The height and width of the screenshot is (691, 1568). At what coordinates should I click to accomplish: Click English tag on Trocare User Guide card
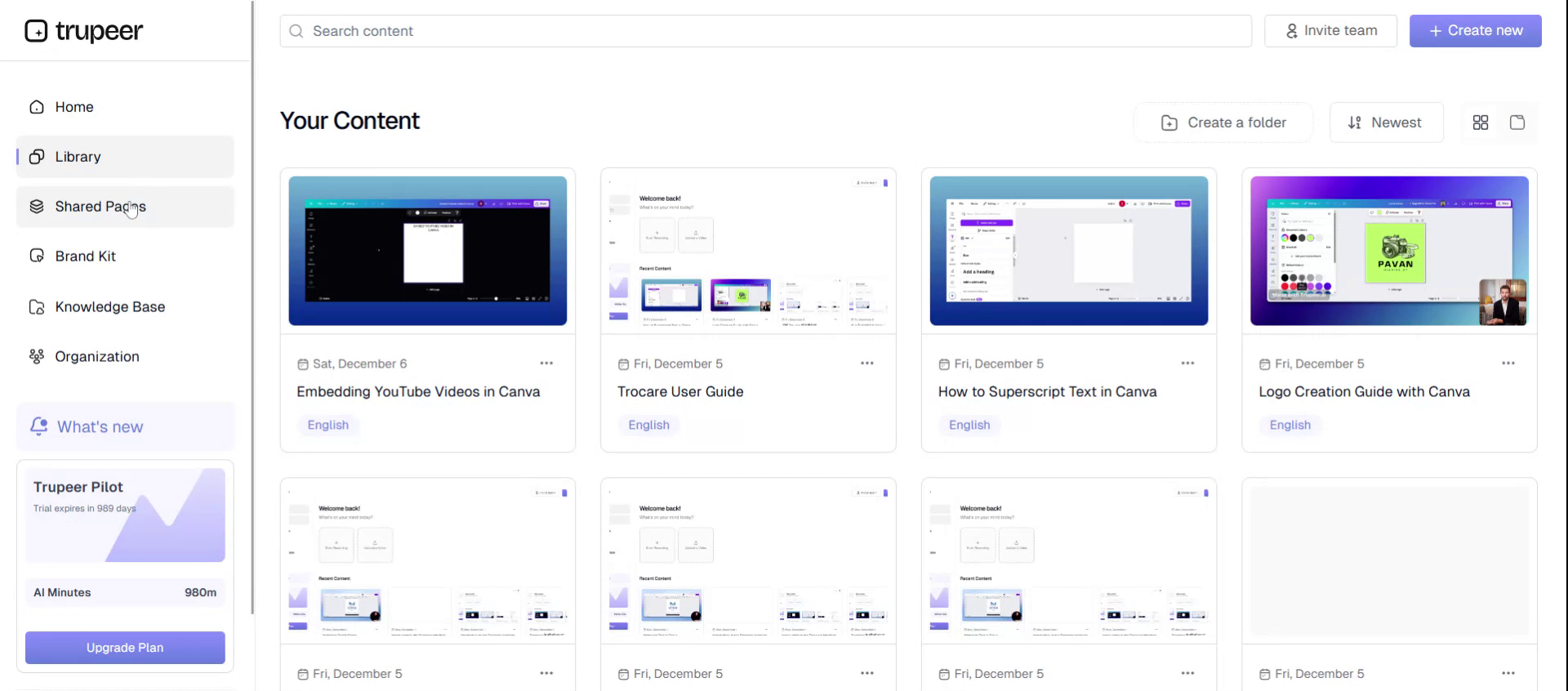648,425
